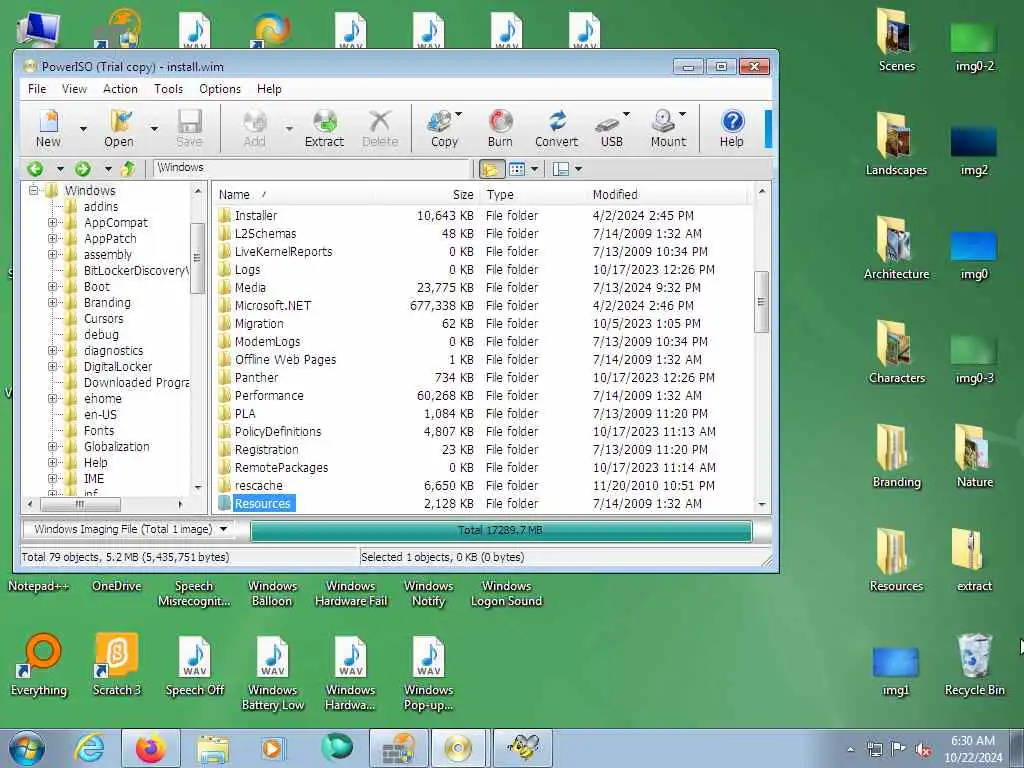Open the View menu
This screenshot has height=768, width=1024.
[x=74, y=89]
